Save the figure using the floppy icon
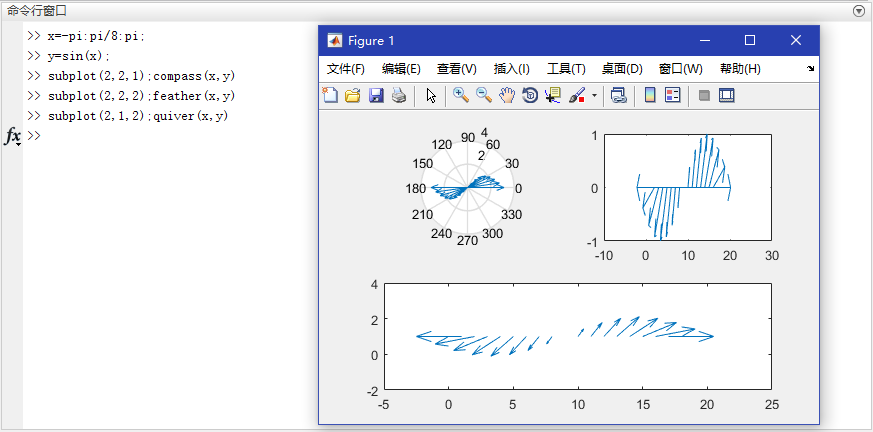 point(376,96)
